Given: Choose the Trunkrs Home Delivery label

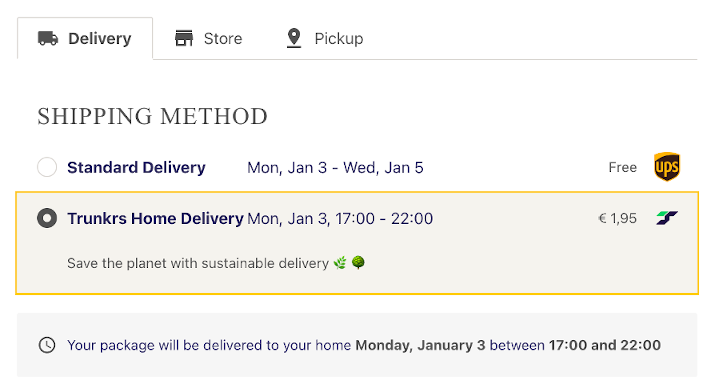Looking at the screenshot, I should (x=155, y=219).
